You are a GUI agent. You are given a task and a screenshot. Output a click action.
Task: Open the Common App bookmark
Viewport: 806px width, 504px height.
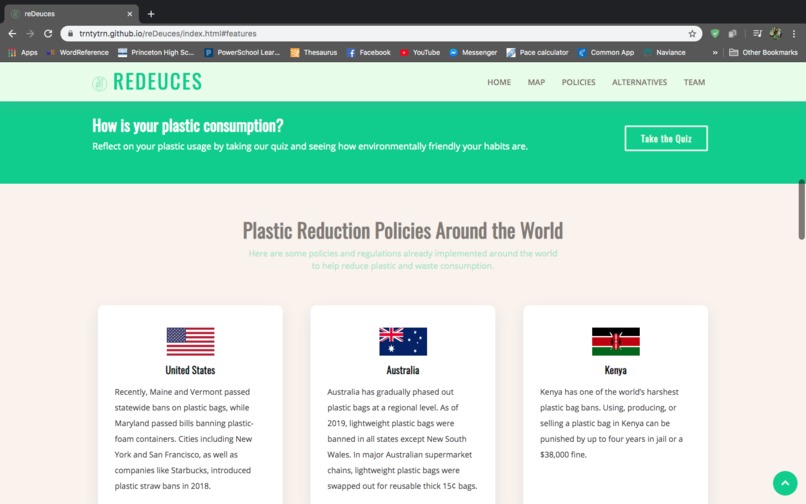[606, 52]
